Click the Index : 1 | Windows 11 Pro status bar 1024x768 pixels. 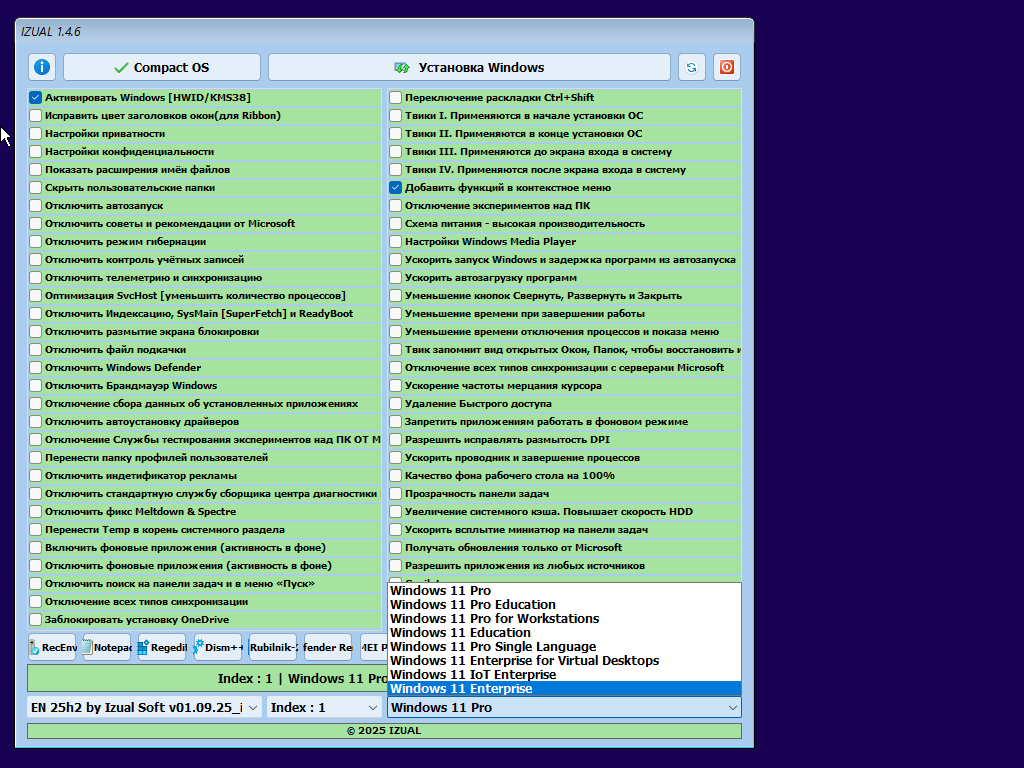(x=207, y=679)
